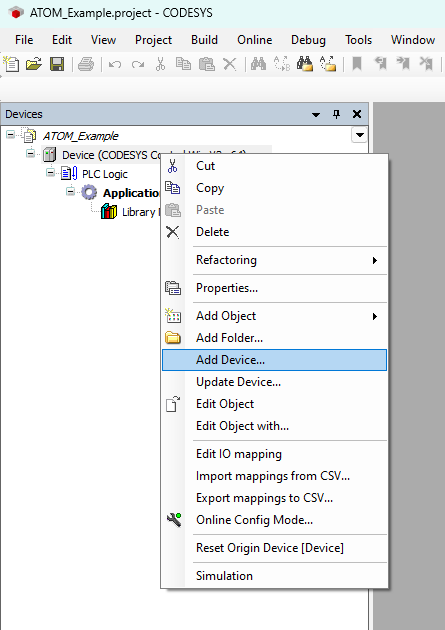445x630 pixels.
Task: Click the Paste toolbar icon
Action: 207,64
